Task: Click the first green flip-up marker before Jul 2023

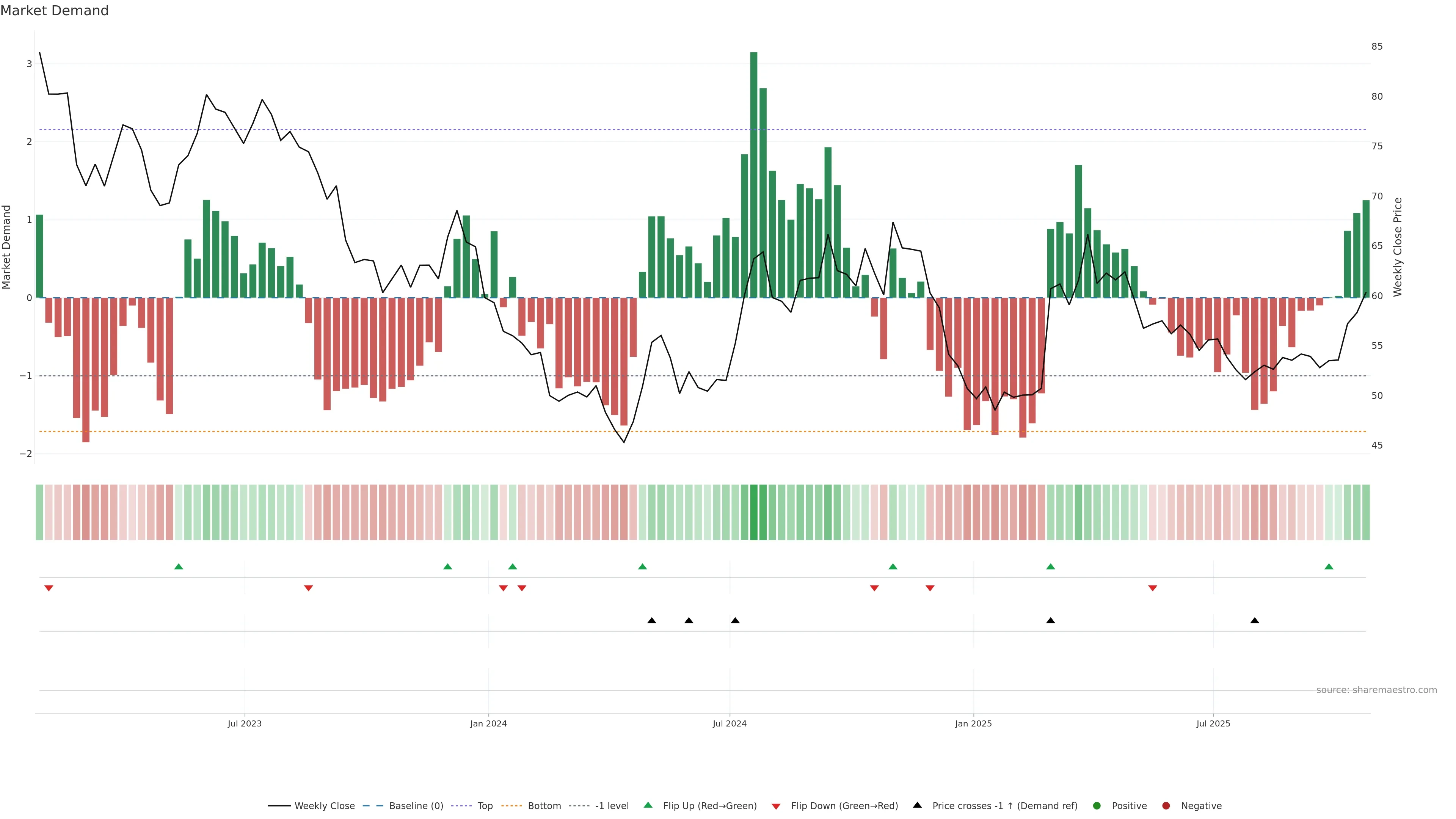Action: point(179,566)
